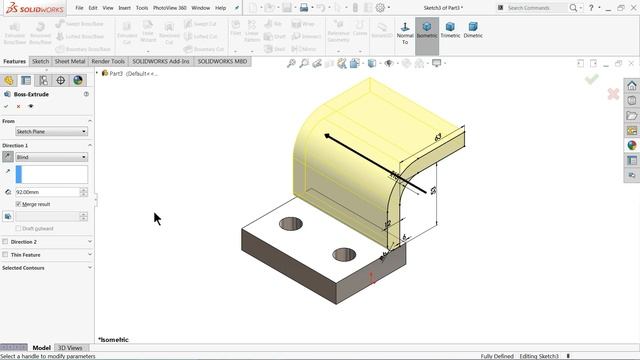
Task: Click Dynamic Annotation Views icon
Action: (x=342, y=63)
